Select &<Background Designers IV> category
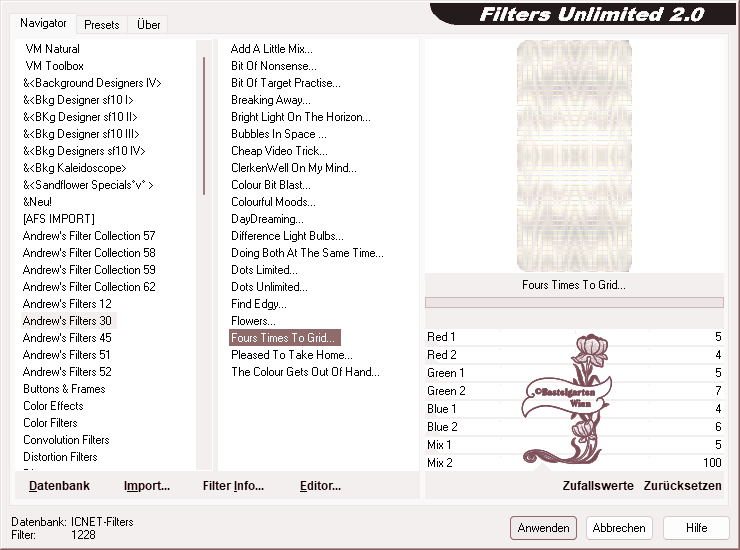The height and width of the screenshot is (550, 740). tap(92, 83)
